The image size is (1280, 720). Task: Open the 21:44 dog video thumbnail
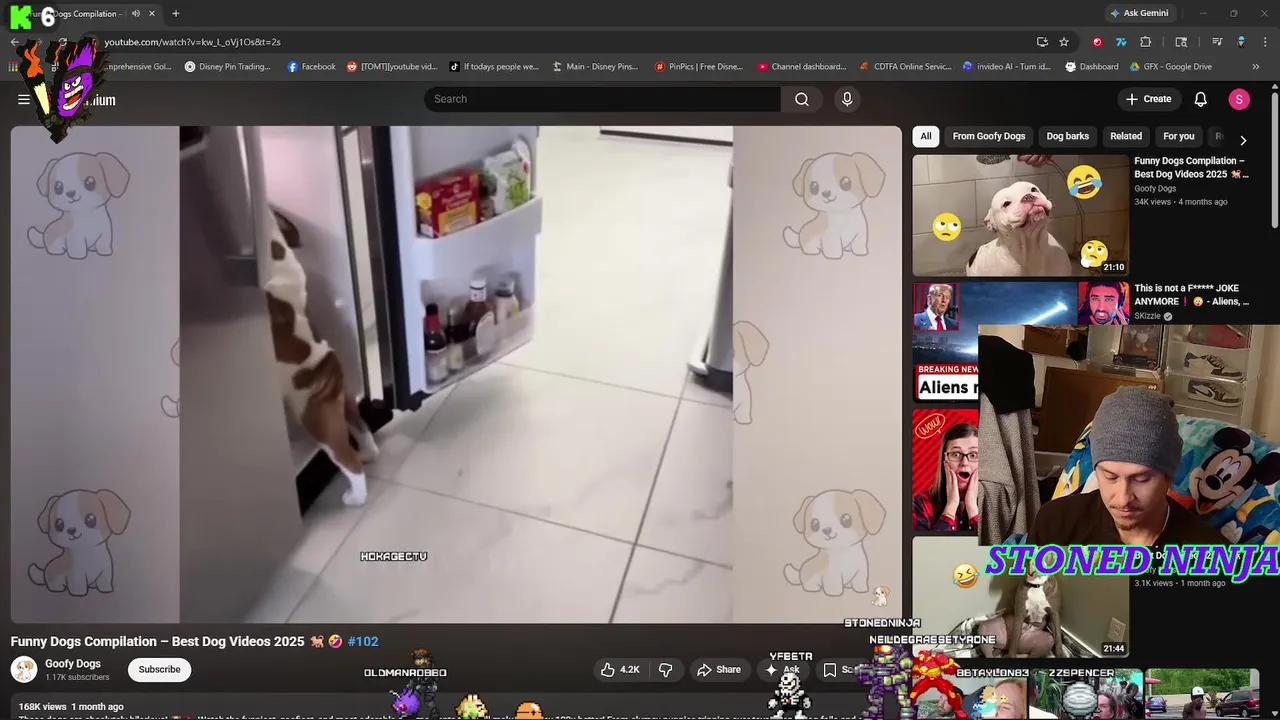pos(1020,597)
